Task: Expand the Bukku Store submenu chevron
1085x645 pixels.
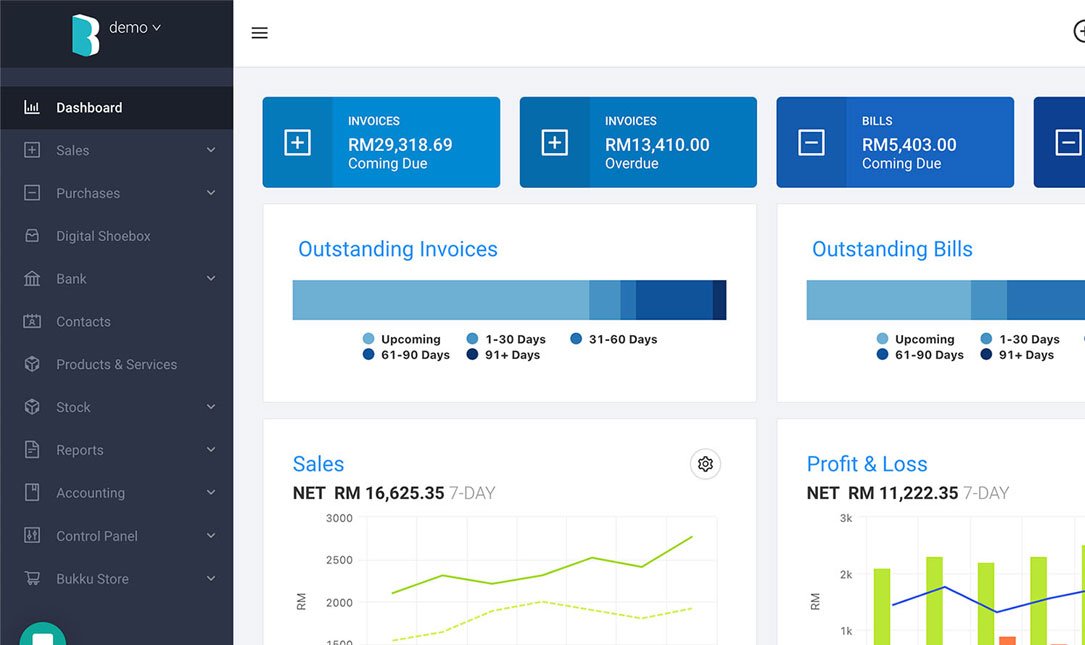Action: click(x=211, y=579)
